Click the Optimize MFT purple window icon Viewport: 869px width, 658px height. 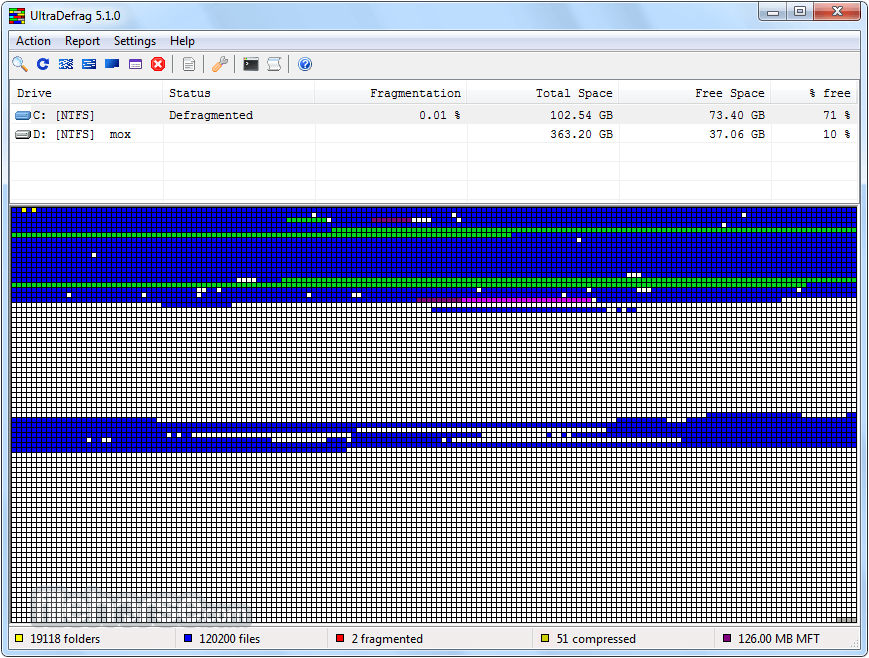point(135,64)
